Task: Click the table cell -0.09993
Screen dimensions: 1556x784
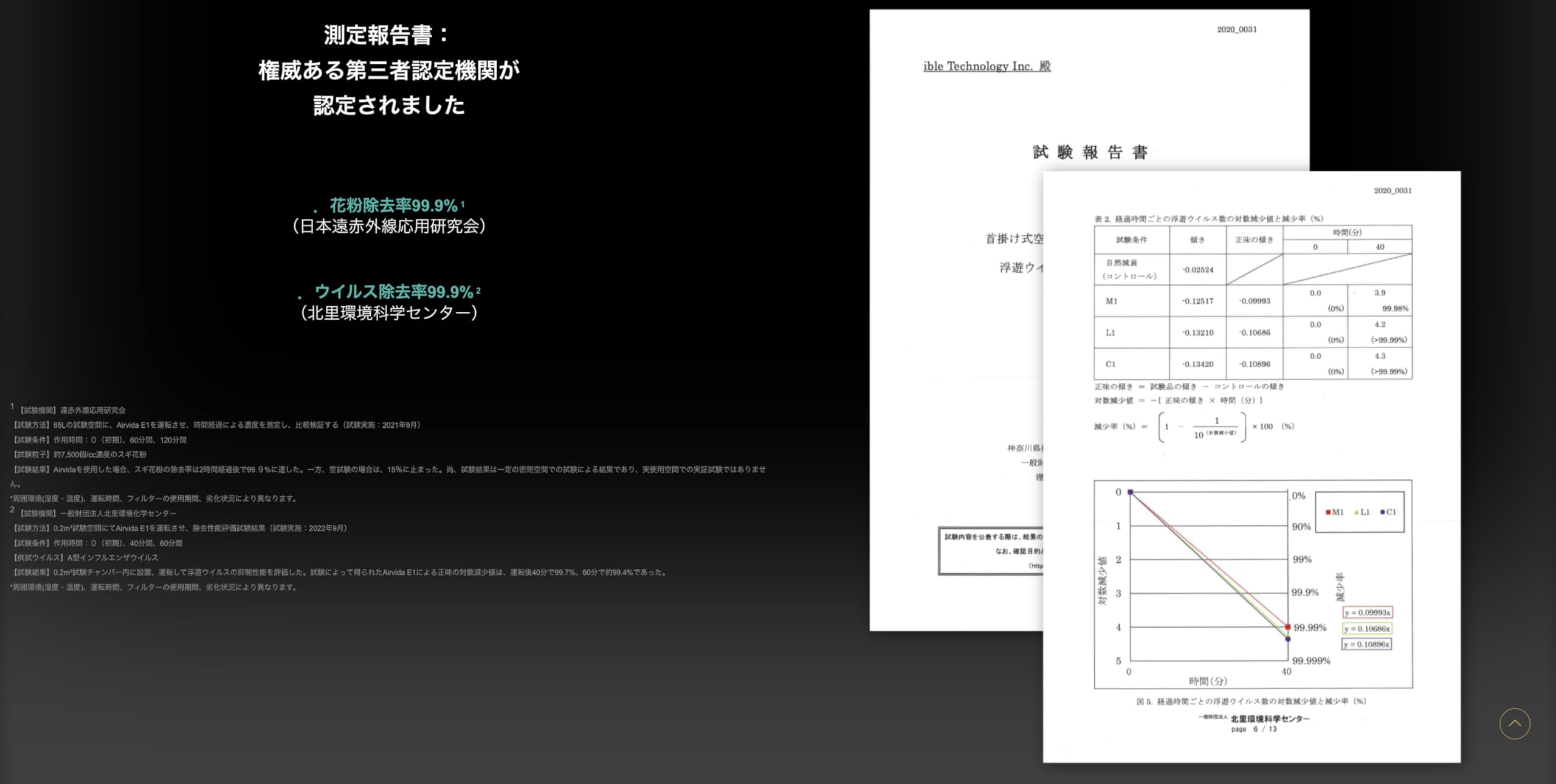Action: click(x=1255, y=301)
